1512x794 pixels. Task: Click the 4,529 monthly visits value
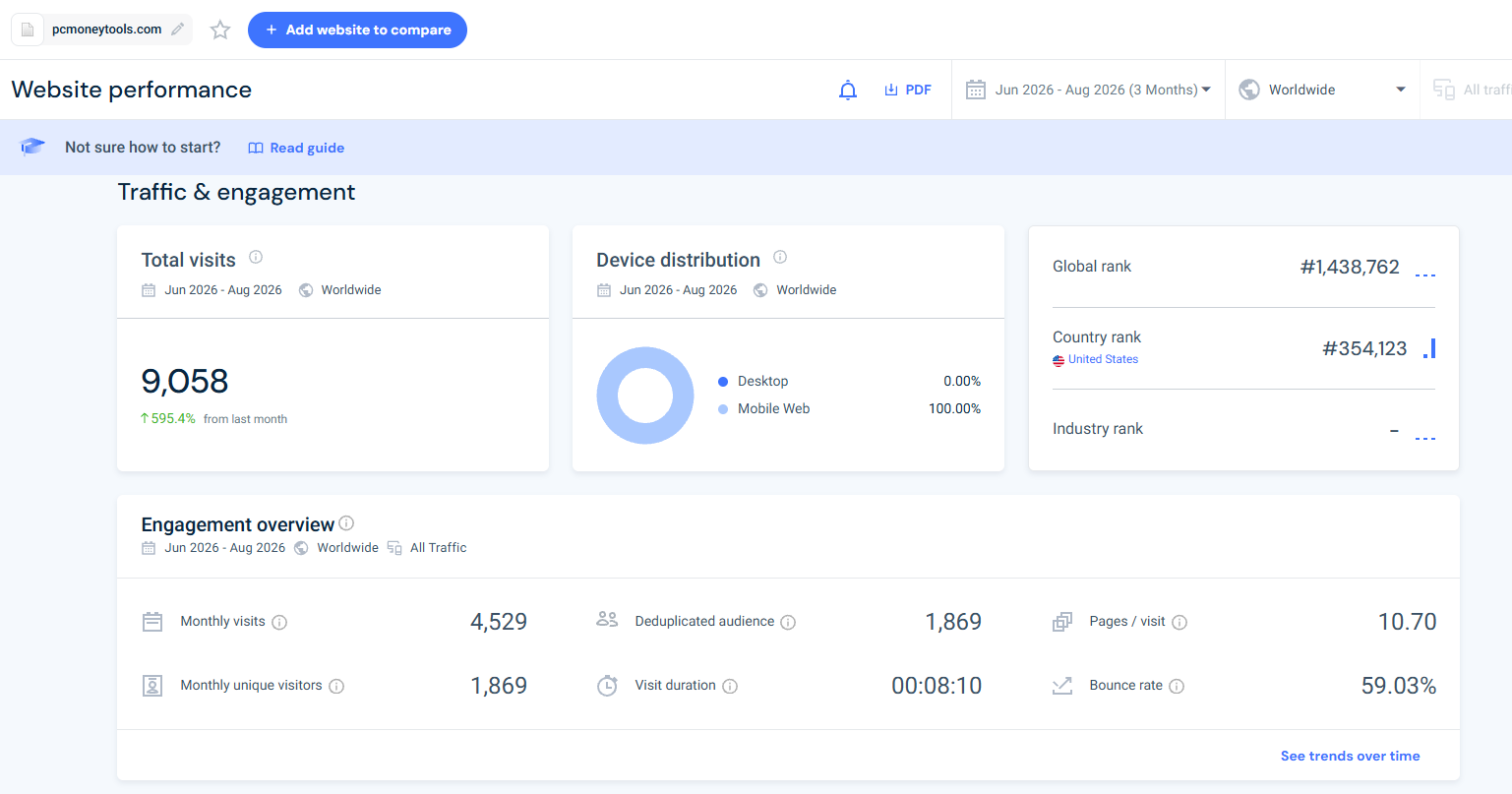pos(499,622)
